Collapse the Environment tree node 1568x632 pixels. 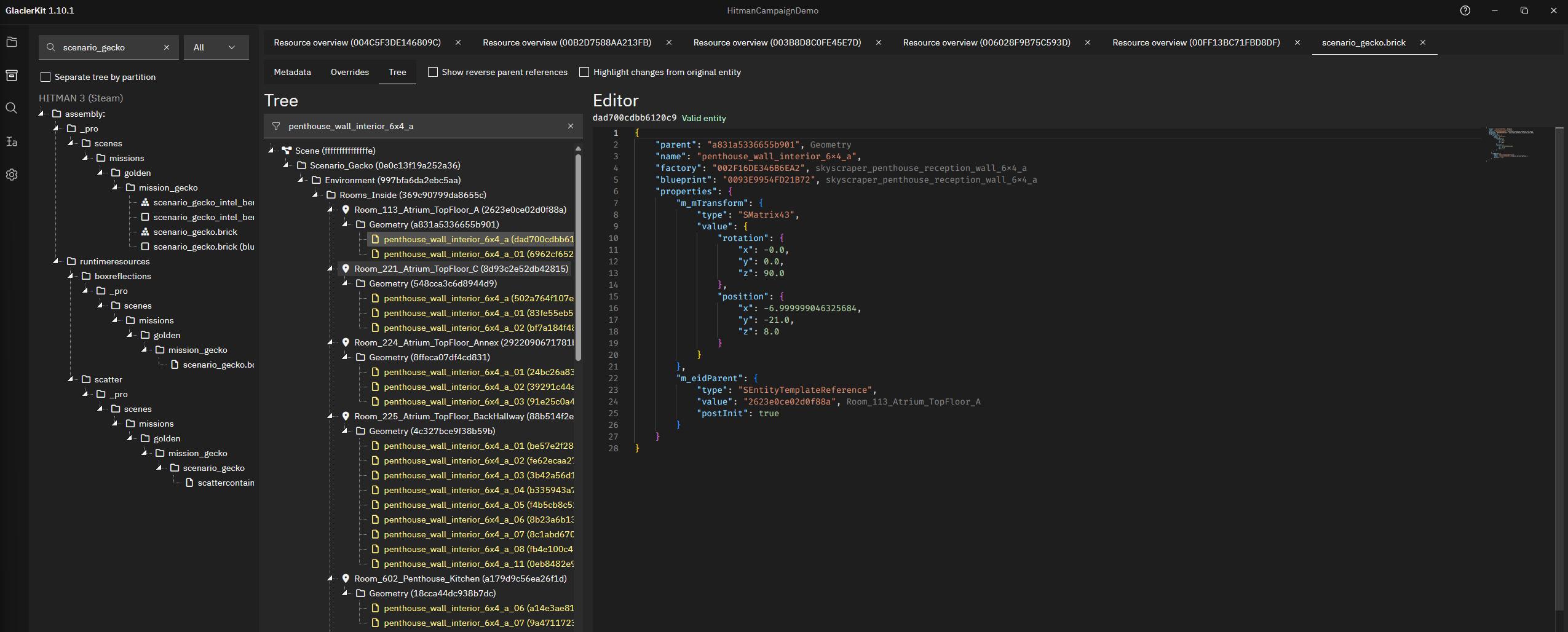(301, 180)
